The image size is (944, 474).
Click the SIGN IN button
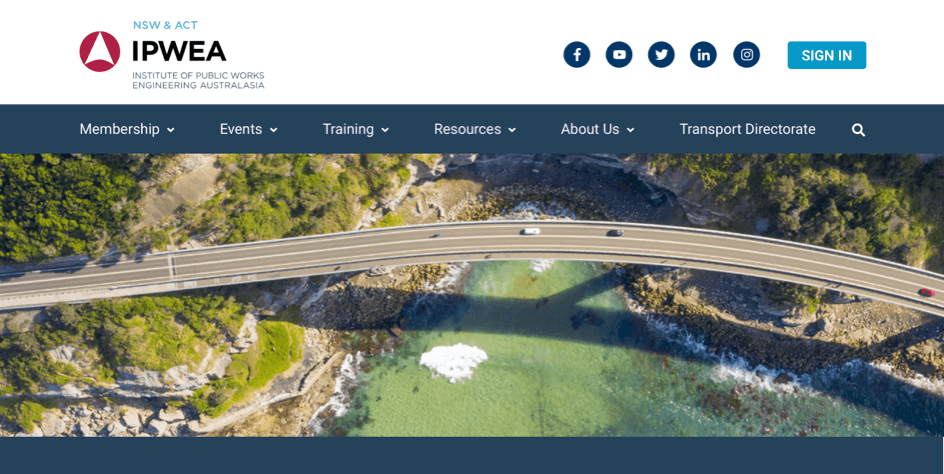pos(827,55)
